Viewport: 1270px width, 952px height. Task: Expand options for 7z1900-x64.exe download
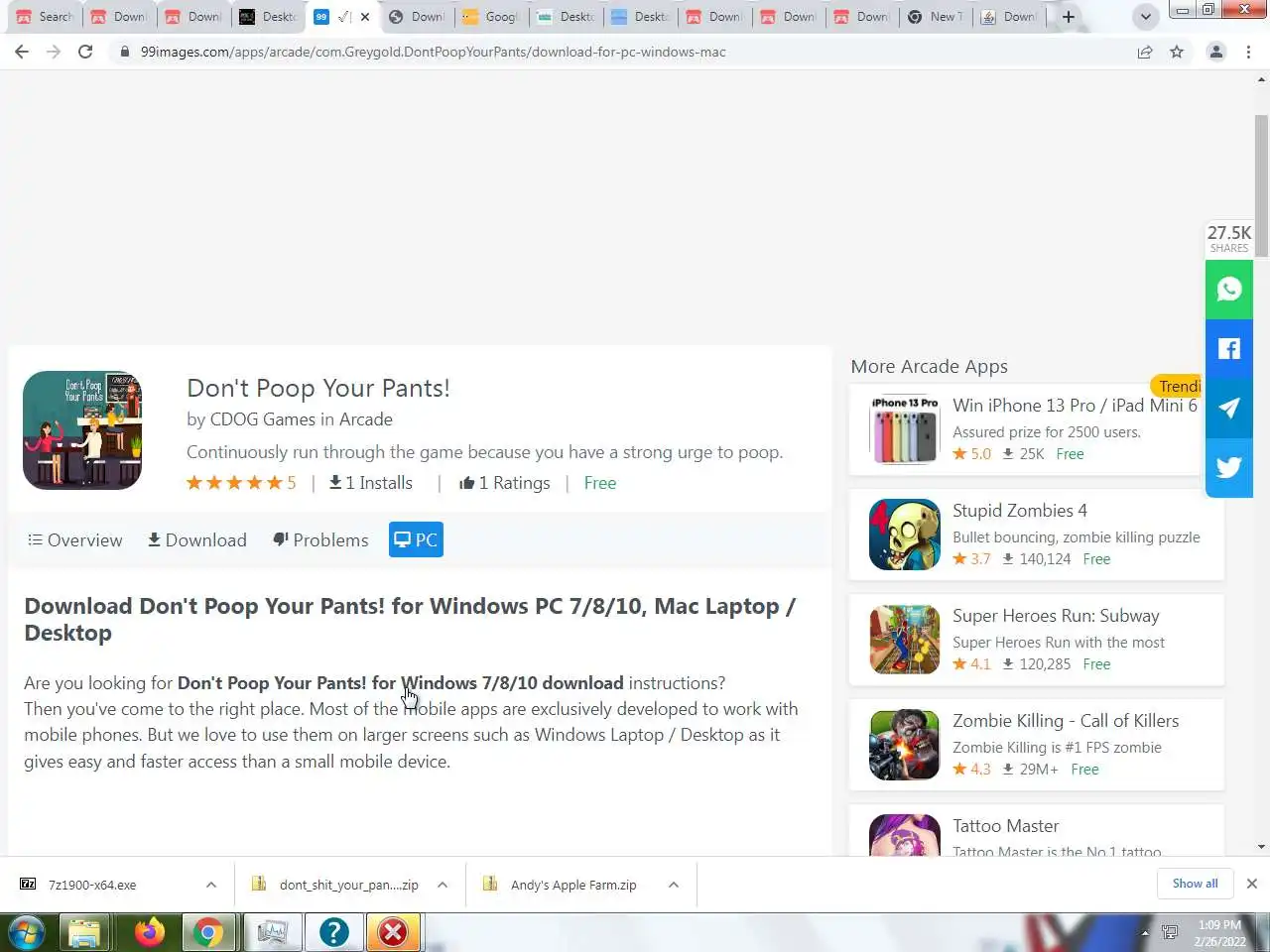tap(211, 885)
